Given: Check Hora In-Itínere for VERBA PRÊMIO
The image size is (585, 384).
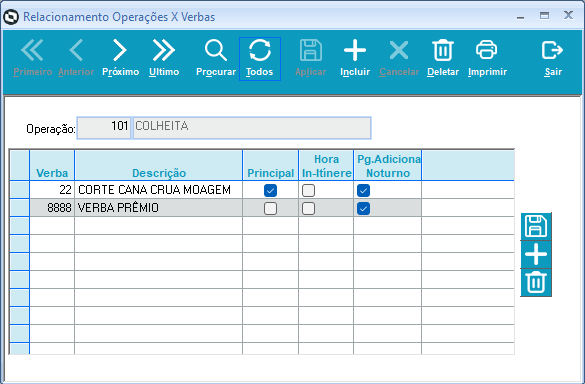Looking at the screenshot, I should coord(308,208).
